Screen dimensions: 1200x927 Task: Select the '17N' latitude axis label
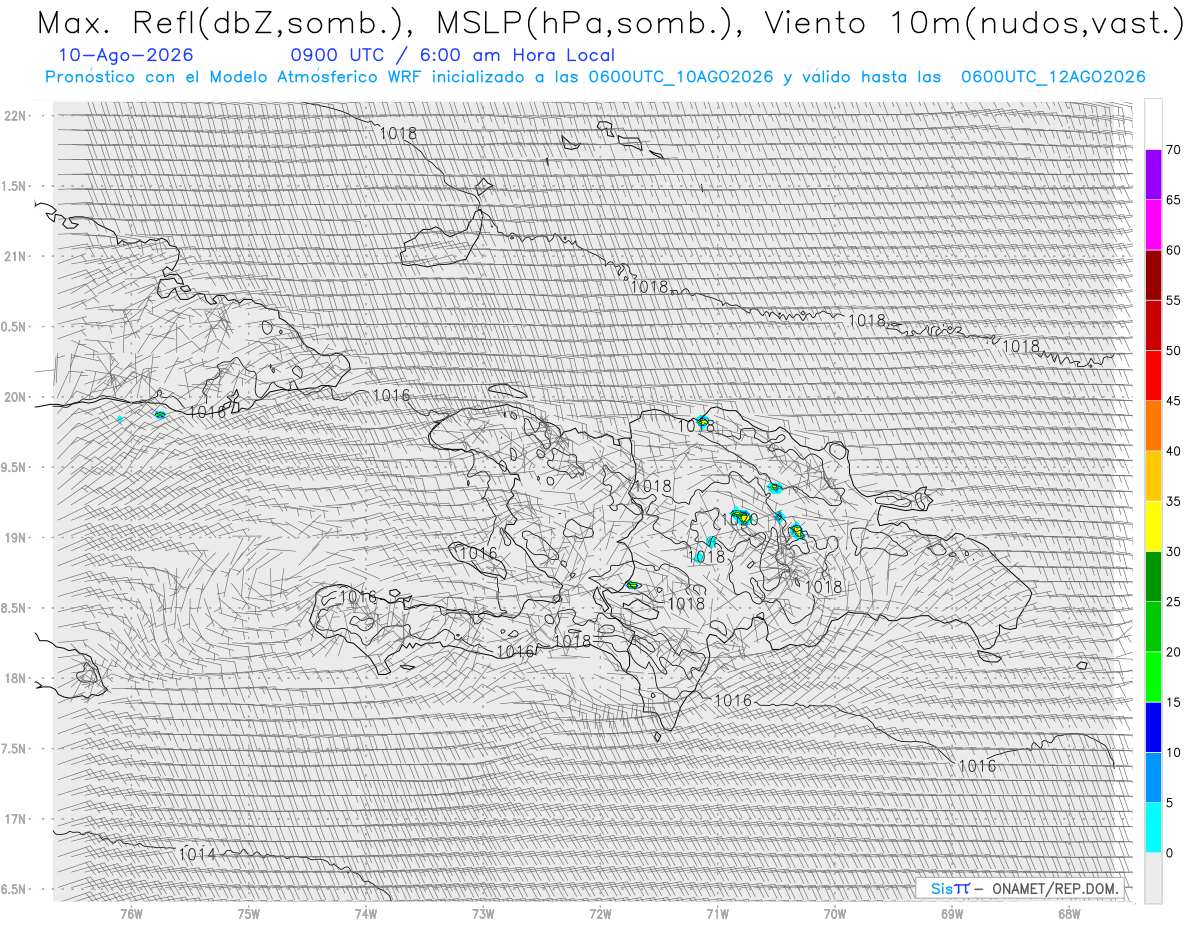(x=15, y=819)
